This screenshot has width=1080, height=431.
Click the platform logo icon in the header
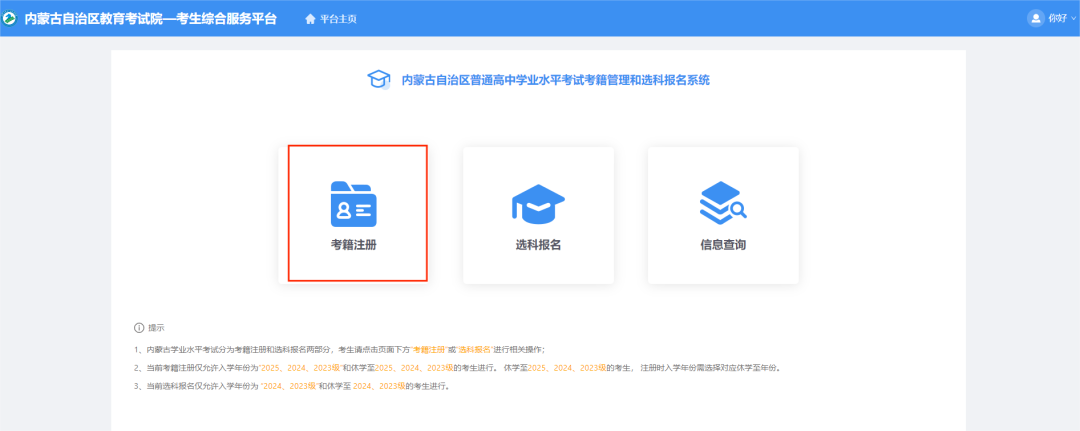point(10,19)
